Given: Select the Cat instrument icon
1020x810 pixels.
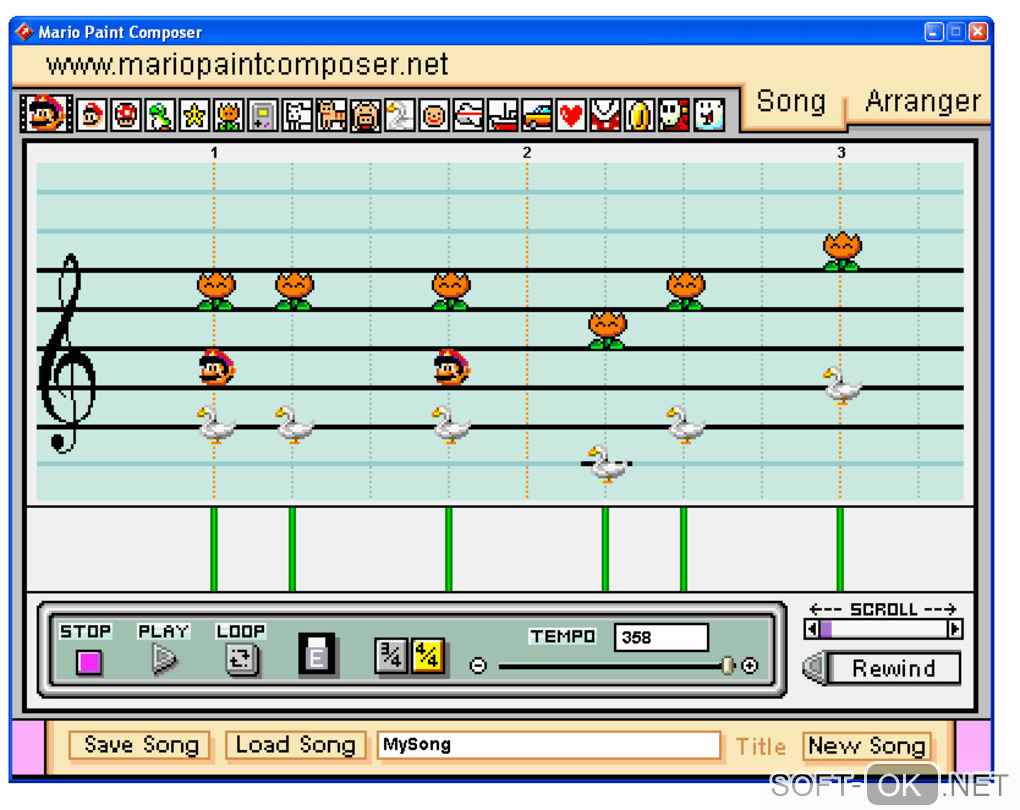Looking at the screenshot, I should point(331,116).
